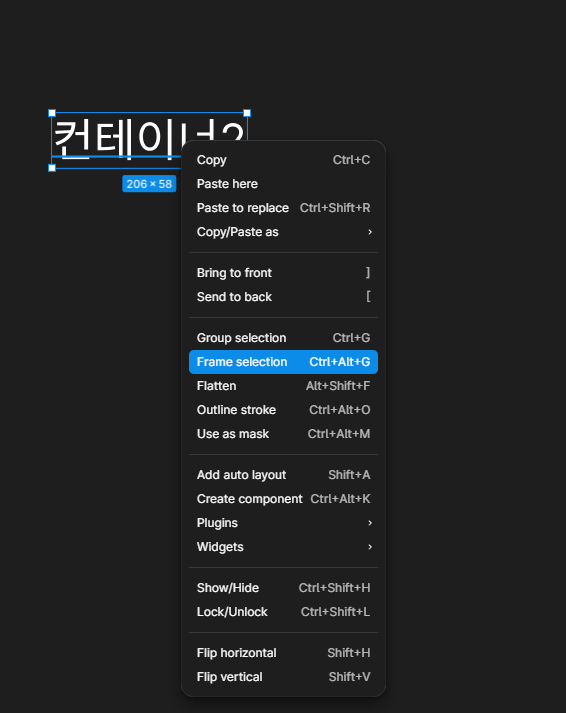Choose Use as mask
The height and width of the screenshot is (713, 566).
coord(283,434)
